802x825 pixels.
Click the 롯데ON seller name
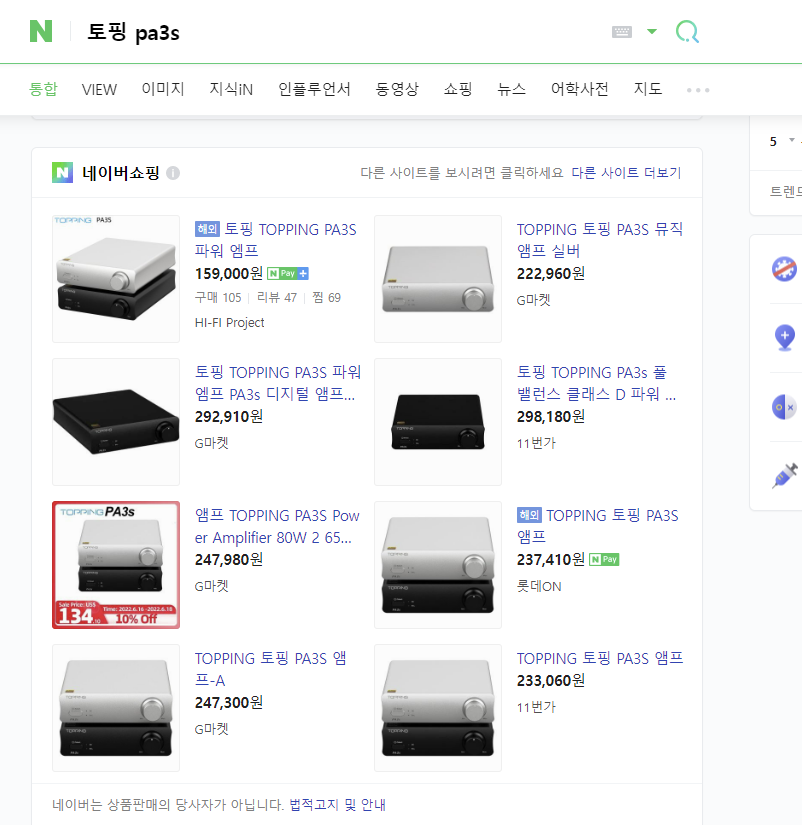(539, 586)
